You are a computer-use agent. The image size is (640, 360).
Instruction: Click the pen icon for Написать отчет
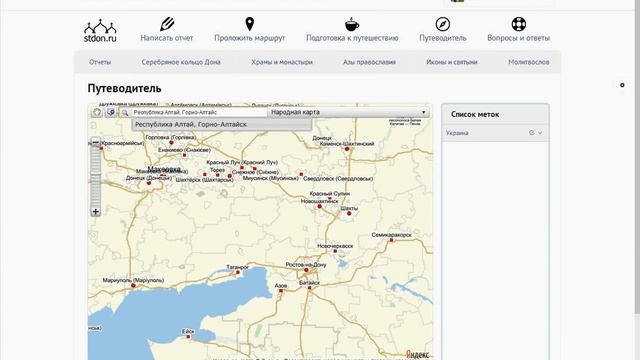(x=167, y=24)
